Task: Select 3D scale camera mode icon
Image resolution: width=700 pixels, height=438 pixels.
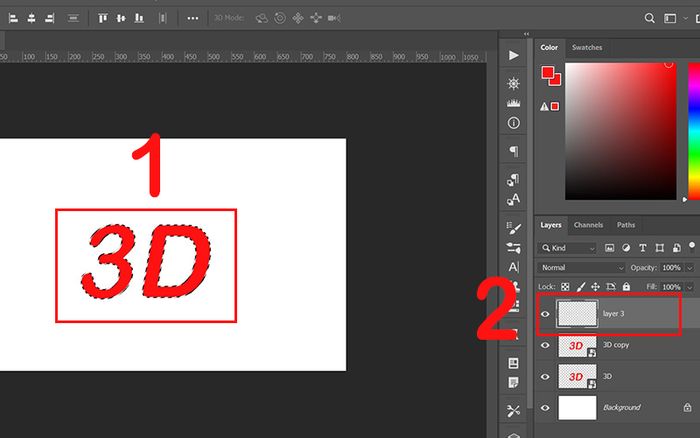Action: (334, 18)
